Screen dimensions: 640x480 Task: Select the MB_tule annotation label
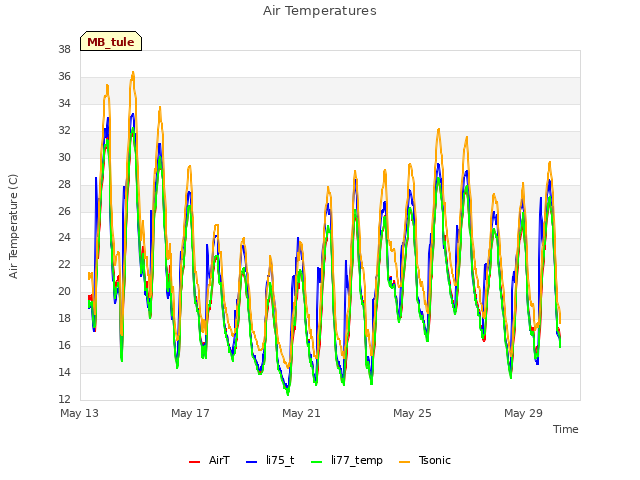tap(111, 41)
